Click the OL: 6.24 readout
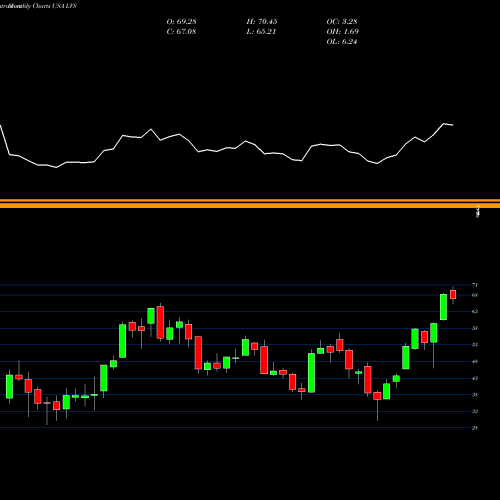Image resolution: width=500 pixels, height=500 pixels. [342, 42]
